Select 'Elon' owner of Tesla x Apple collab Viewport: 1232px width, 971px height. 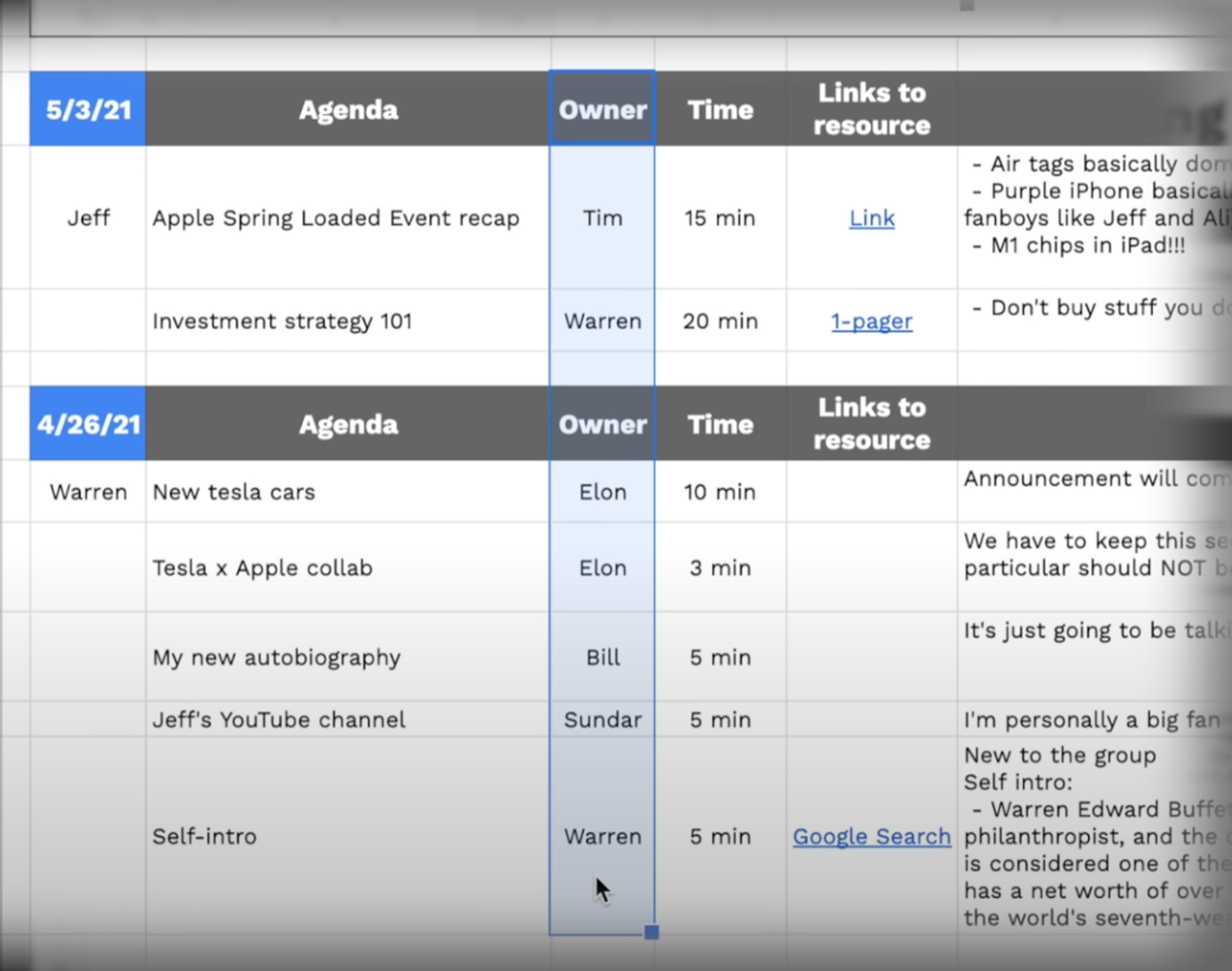pos(602,567)
